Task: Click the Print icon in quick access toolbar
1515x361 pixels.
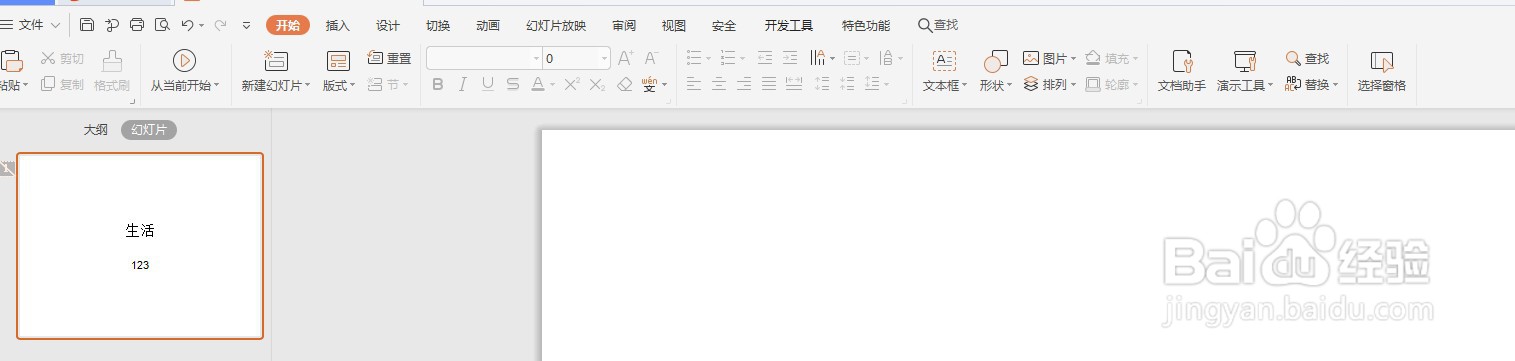Action: click(x=137, y=25)
